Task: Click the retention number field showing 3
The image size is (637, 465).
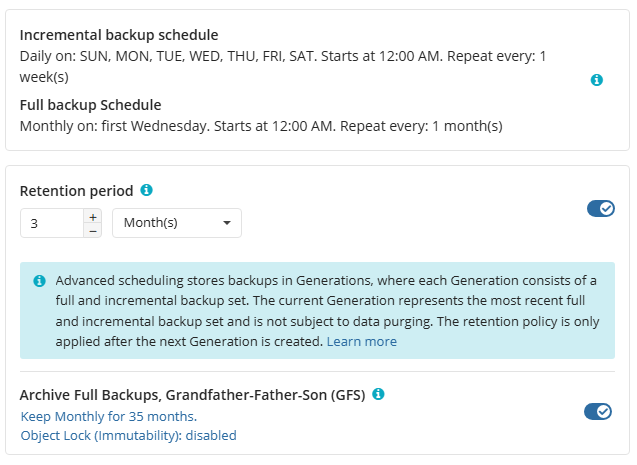Action: [x=52, y=223]
